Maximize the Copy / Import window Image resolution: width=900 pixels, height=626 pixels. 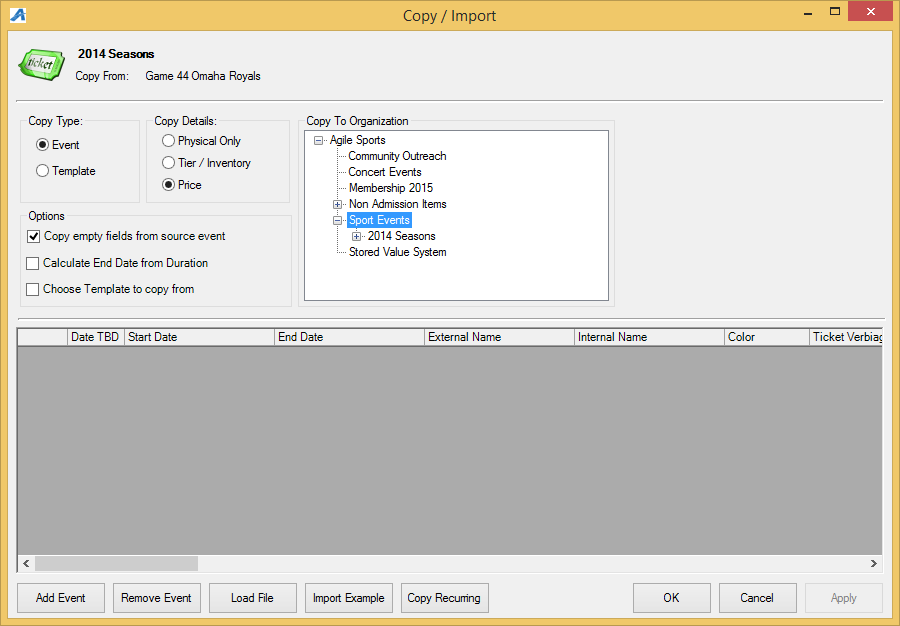[x=835, y=11]
